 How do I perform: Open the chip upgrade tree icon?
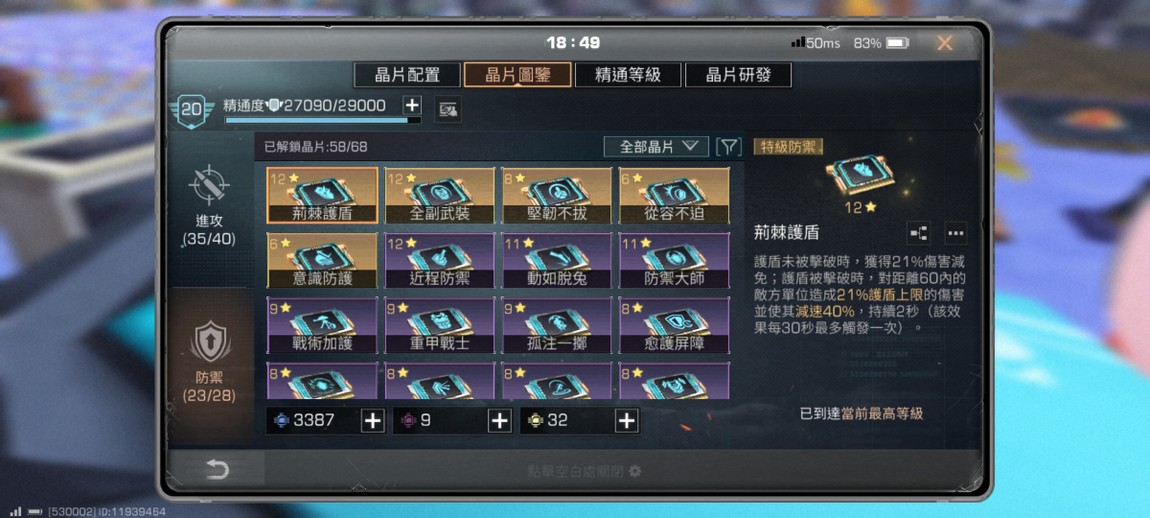[x=919, y=233]
